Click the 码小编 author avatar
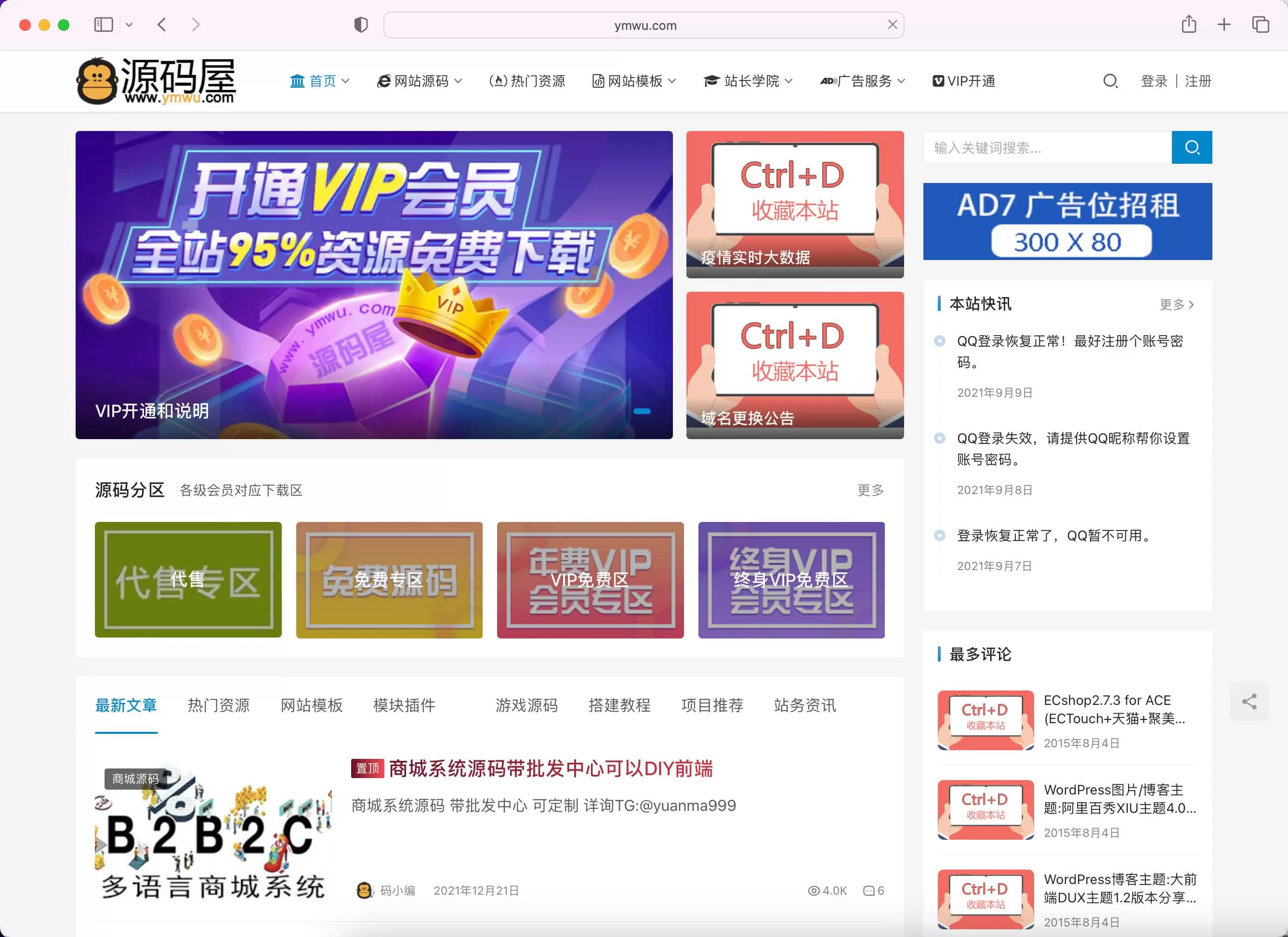 click(364, 890)
